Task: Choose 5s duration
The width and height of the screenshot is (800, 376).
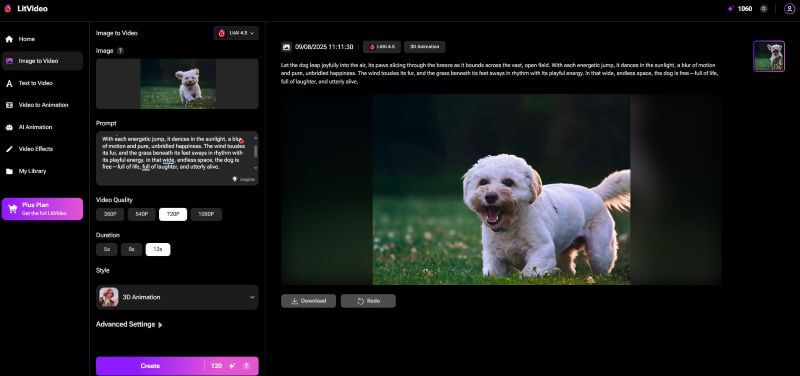Action: (107, 249)
